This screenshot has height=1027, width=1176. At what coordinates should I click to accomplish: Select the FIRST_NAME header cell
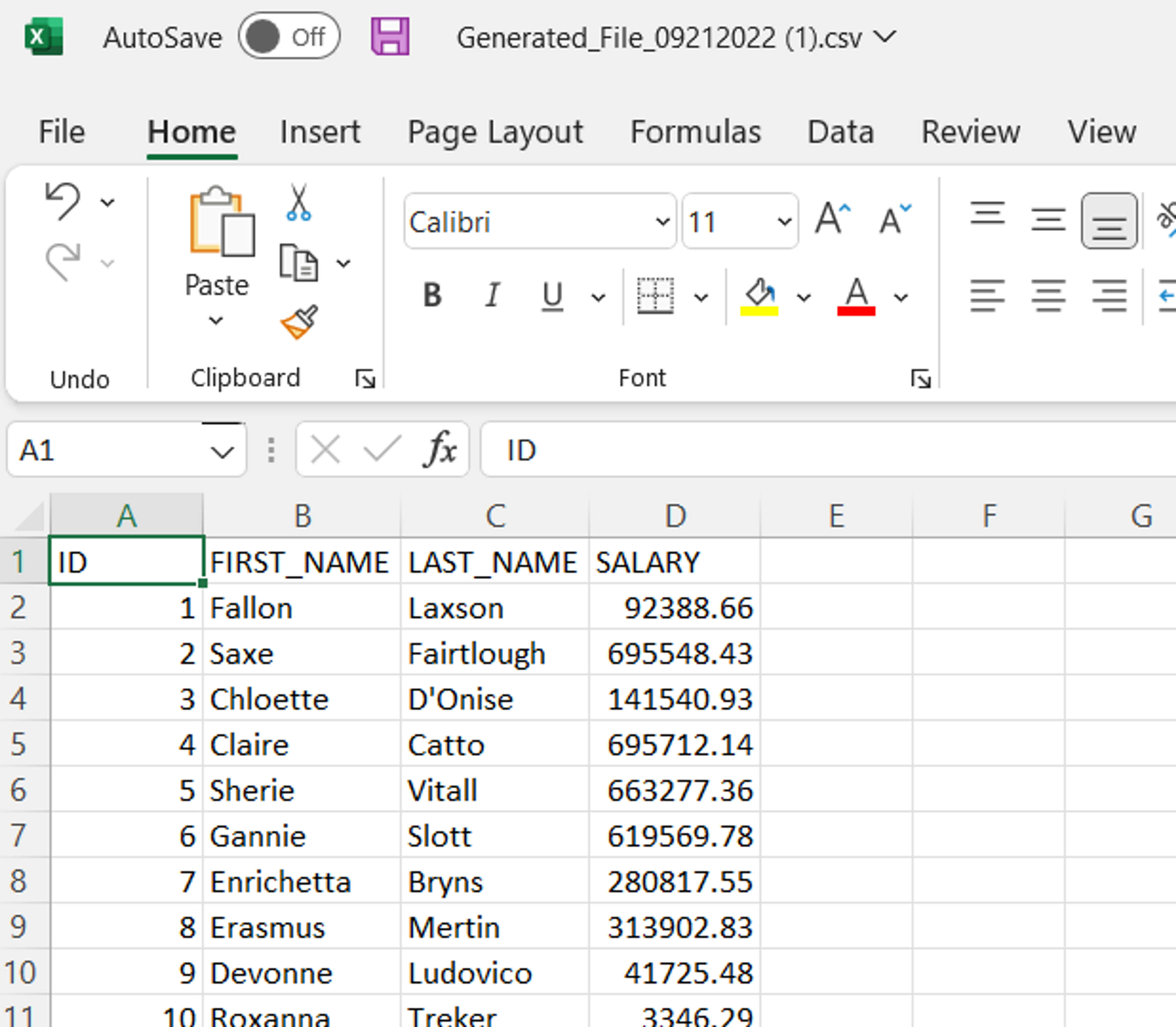coord(302,562)
